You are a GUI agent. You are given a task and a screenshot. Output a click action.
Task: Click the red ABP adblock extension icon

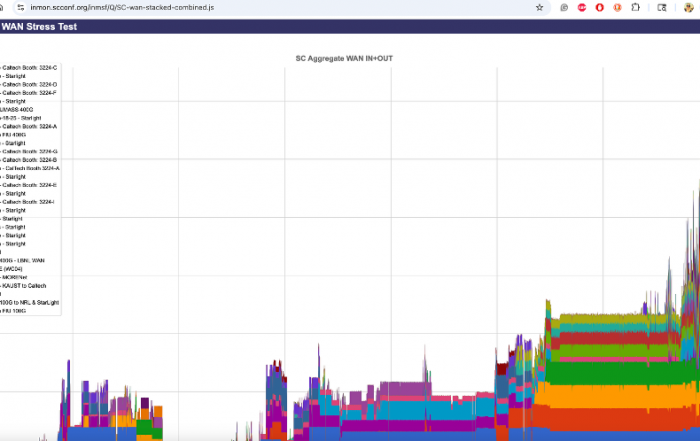[582, 7]
